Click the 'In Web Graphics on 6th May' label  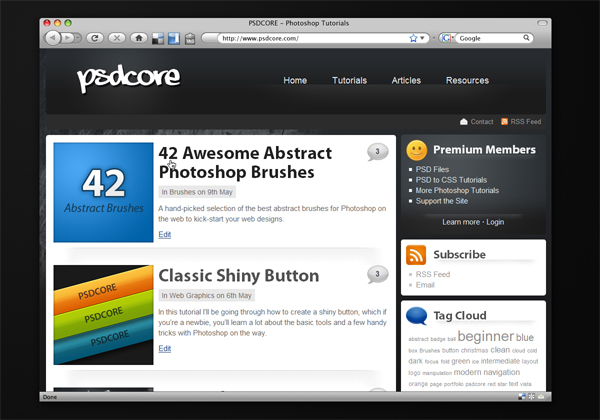pos(206,295)
